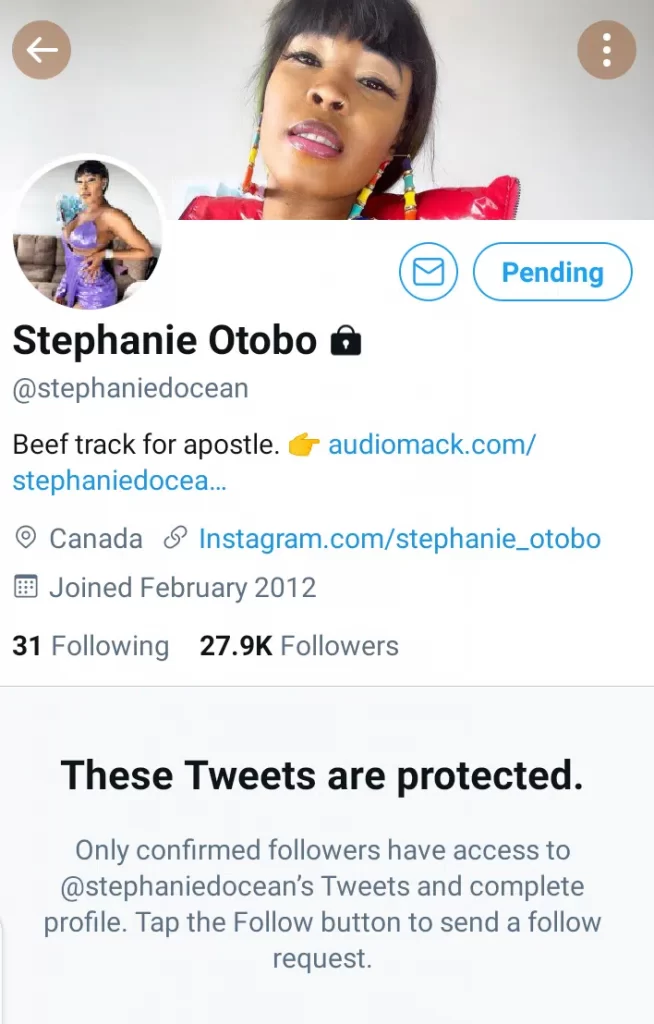Click the @stephaniedocean handle under the name
Image resolution: width=654 pixels, height=1024 pixels.
coord(130,388)
